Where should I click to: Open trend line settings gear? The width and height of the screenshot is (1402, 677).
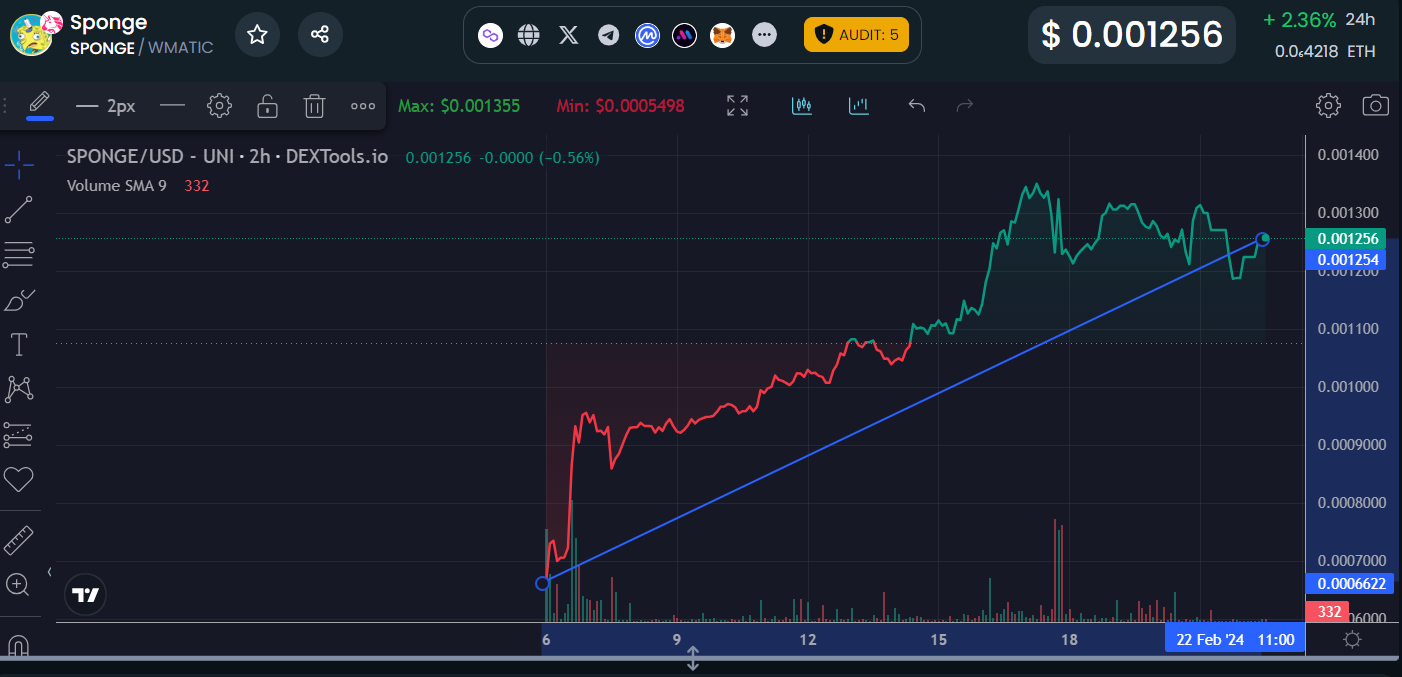(219, 105)
